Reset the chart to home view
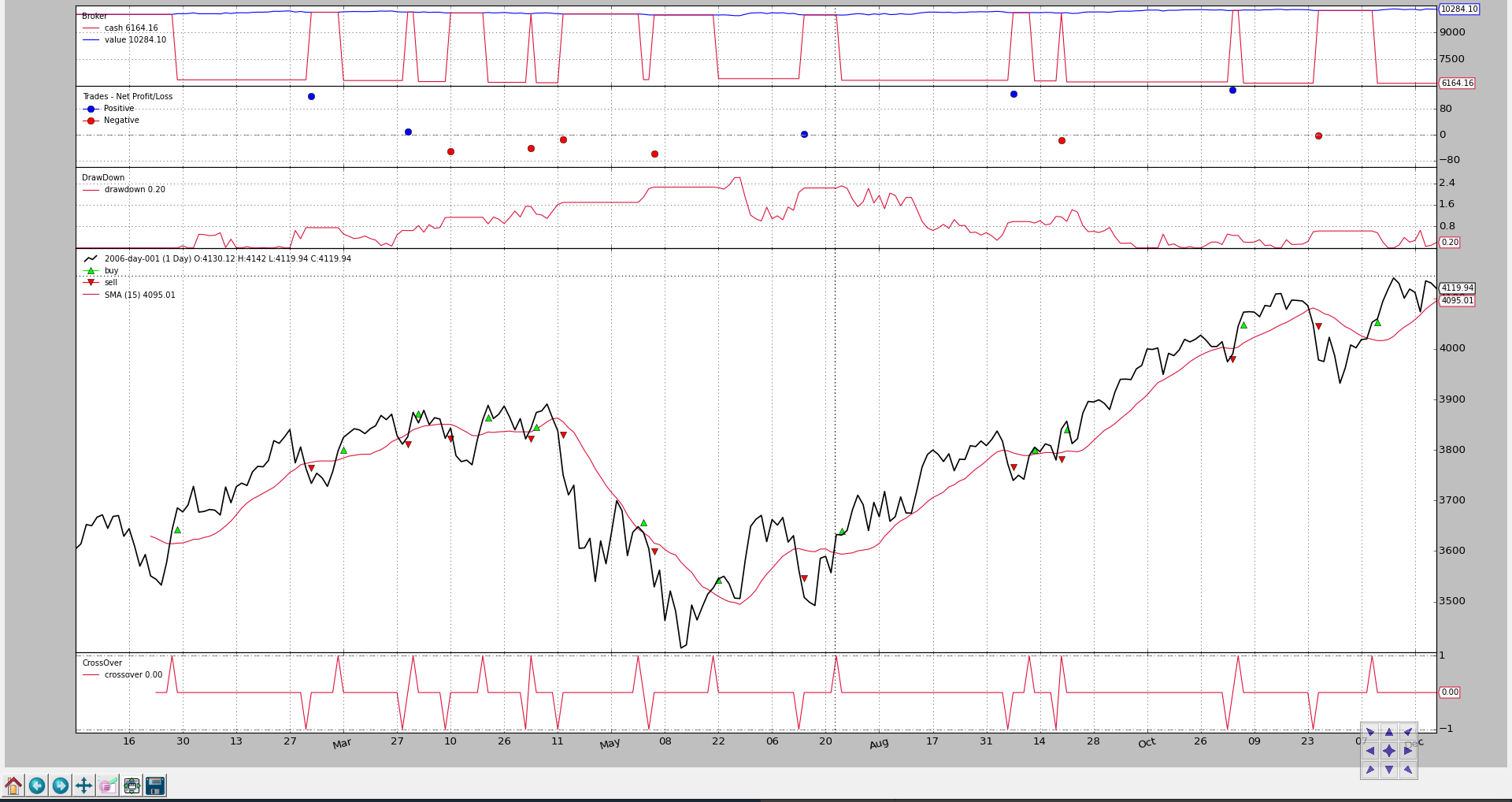1512x802 pixels. (x=13, y=785)
